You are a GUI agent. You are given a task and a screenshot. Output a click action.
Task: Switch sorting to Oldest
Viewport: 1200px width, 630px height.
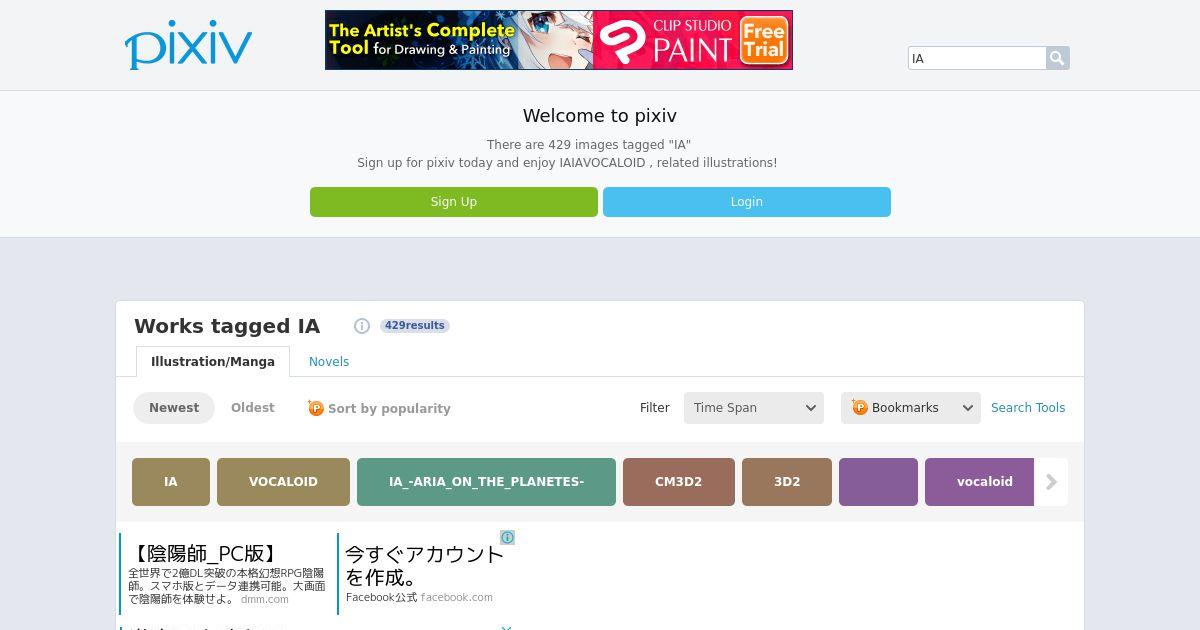(253, 408)
